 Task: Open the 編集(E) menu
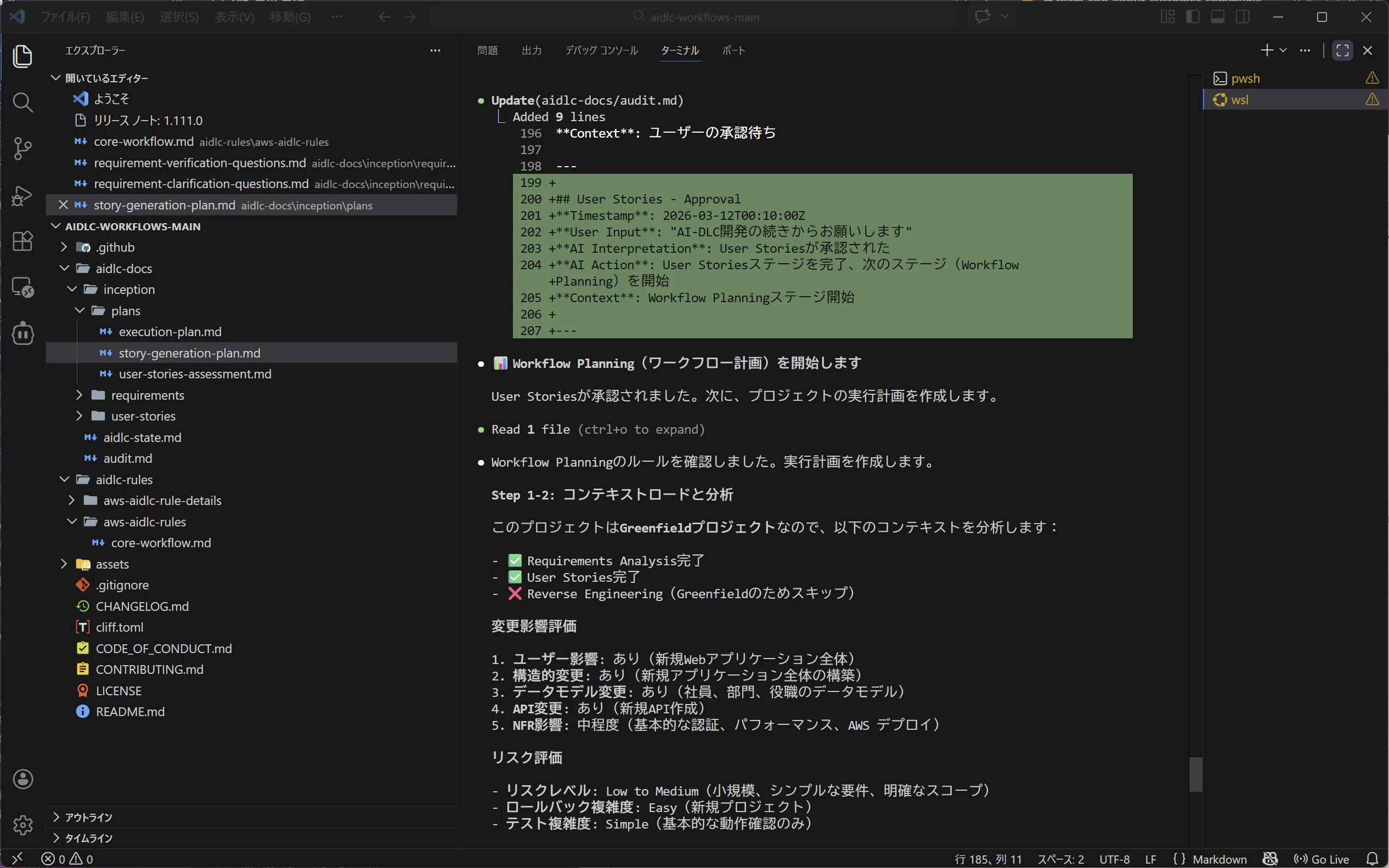tap(125, 17)
